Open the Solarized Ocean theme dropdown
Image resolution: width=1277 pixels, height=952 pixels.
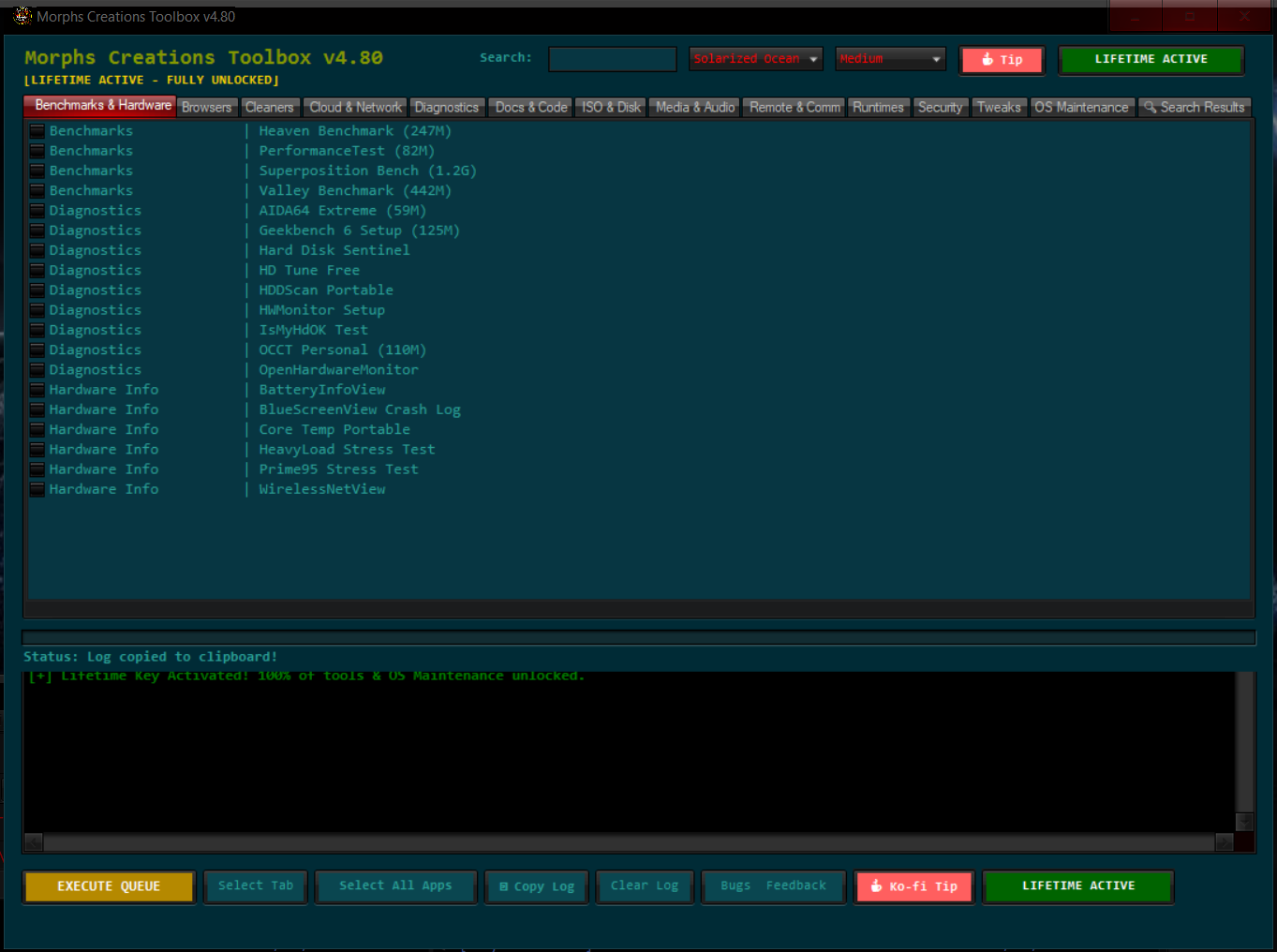tap(756, 59)
